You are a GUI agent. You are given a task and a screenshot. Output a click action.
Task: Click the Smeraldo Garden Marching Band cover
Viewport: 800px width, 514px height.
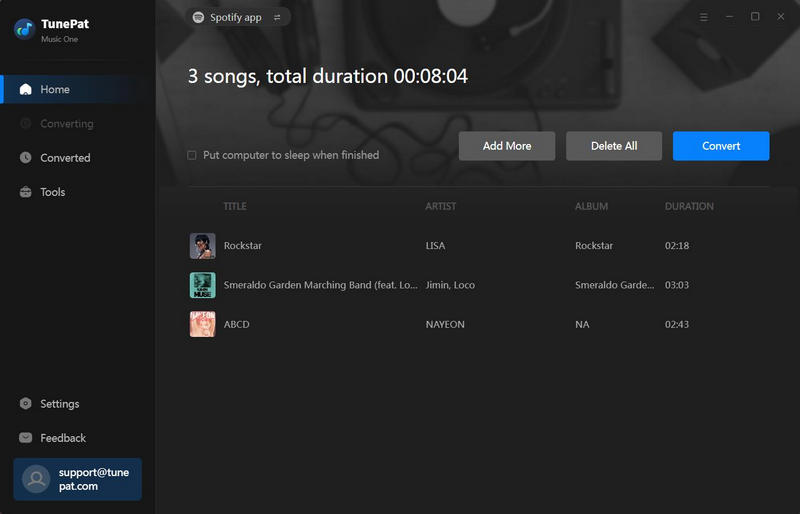(x=203, y=285)
